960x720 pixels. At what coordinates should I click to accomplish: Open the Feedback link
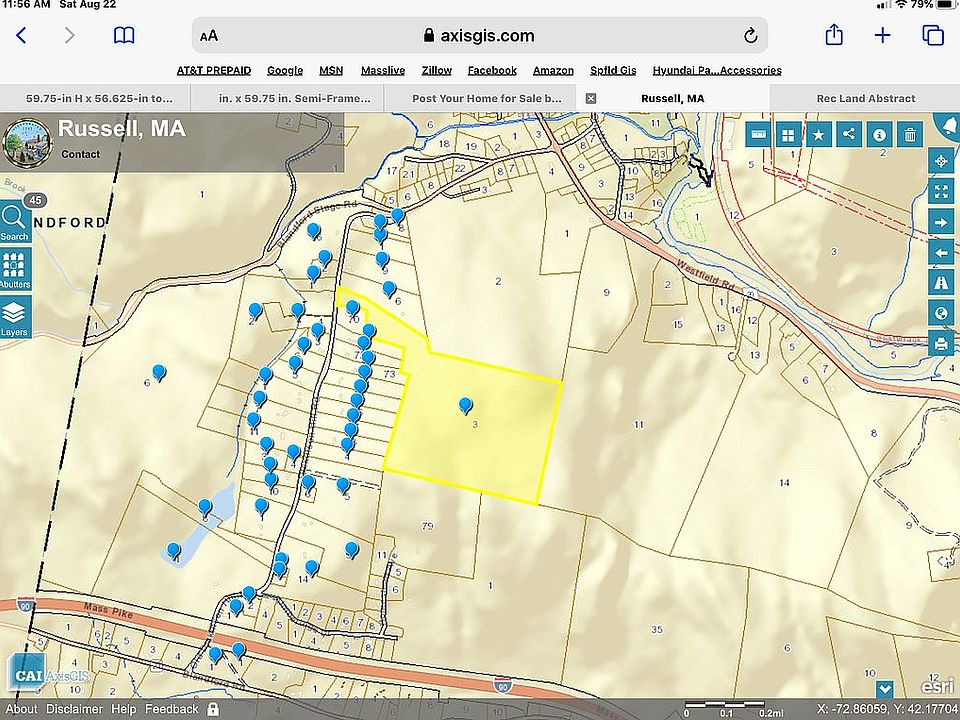(171, 709)
